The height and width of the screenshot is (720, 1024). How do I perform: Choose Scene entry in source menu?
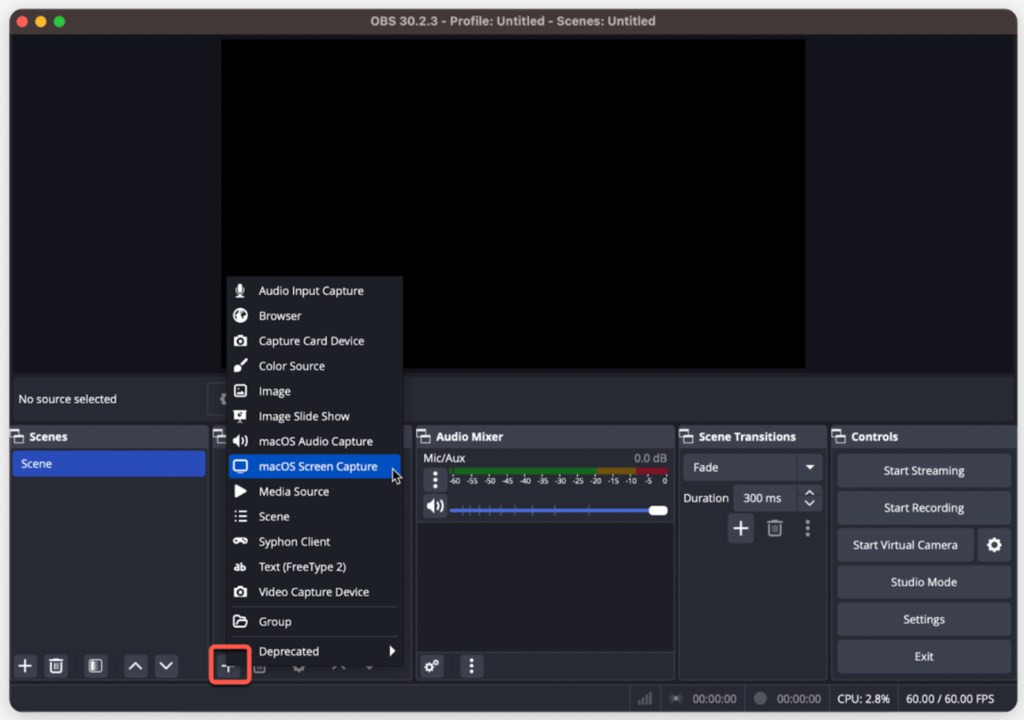pyautogui.click(x=314, y=517)
